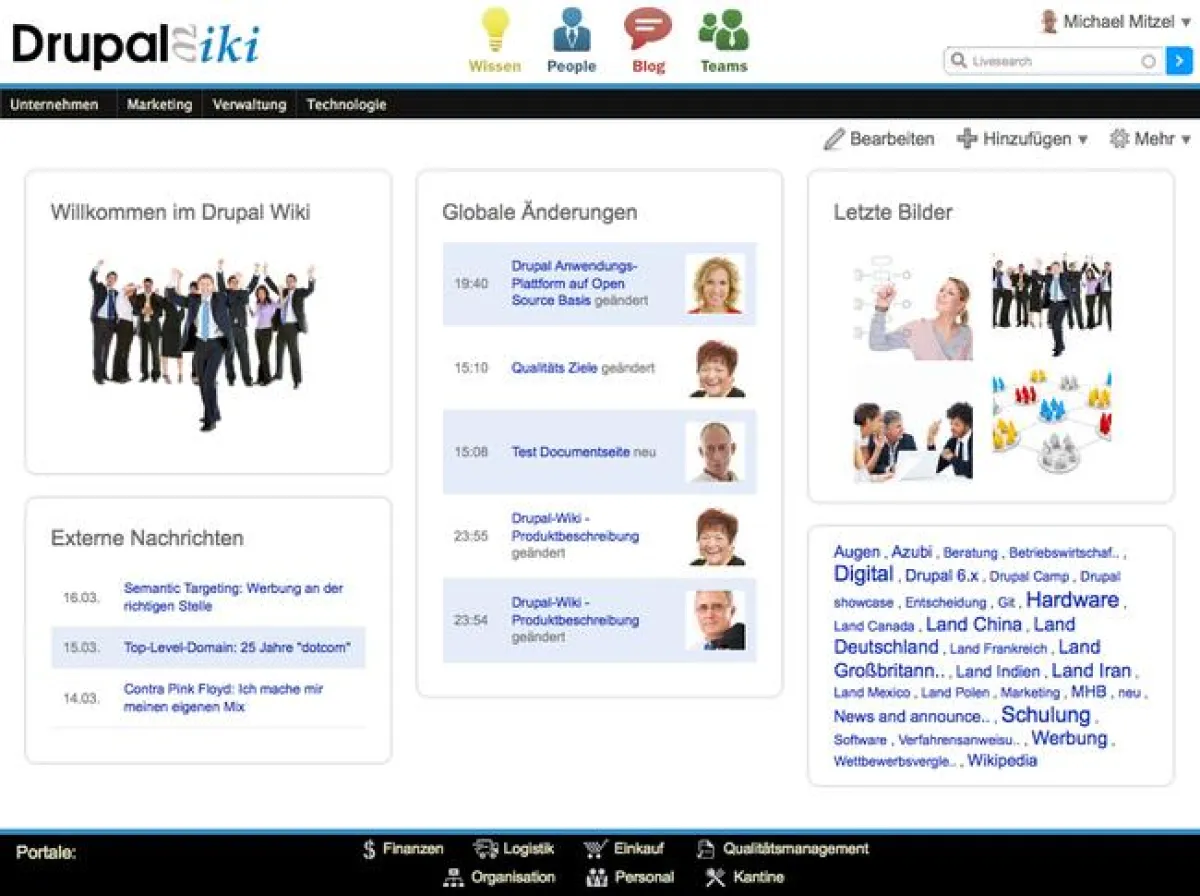The height and width of the screenshot is (896, 1200).
Task: Open the Technologie navigation menu
Action: pos(346,104)
